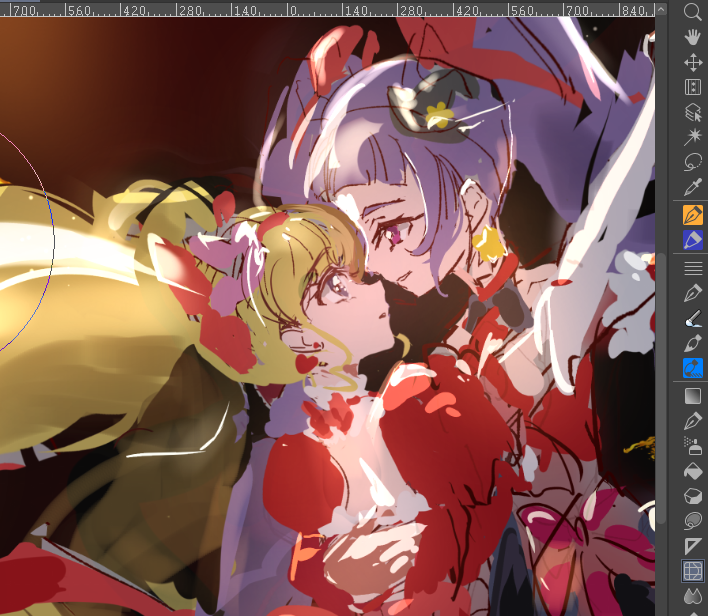Select the Airbrush spray tool

point(693,446)
